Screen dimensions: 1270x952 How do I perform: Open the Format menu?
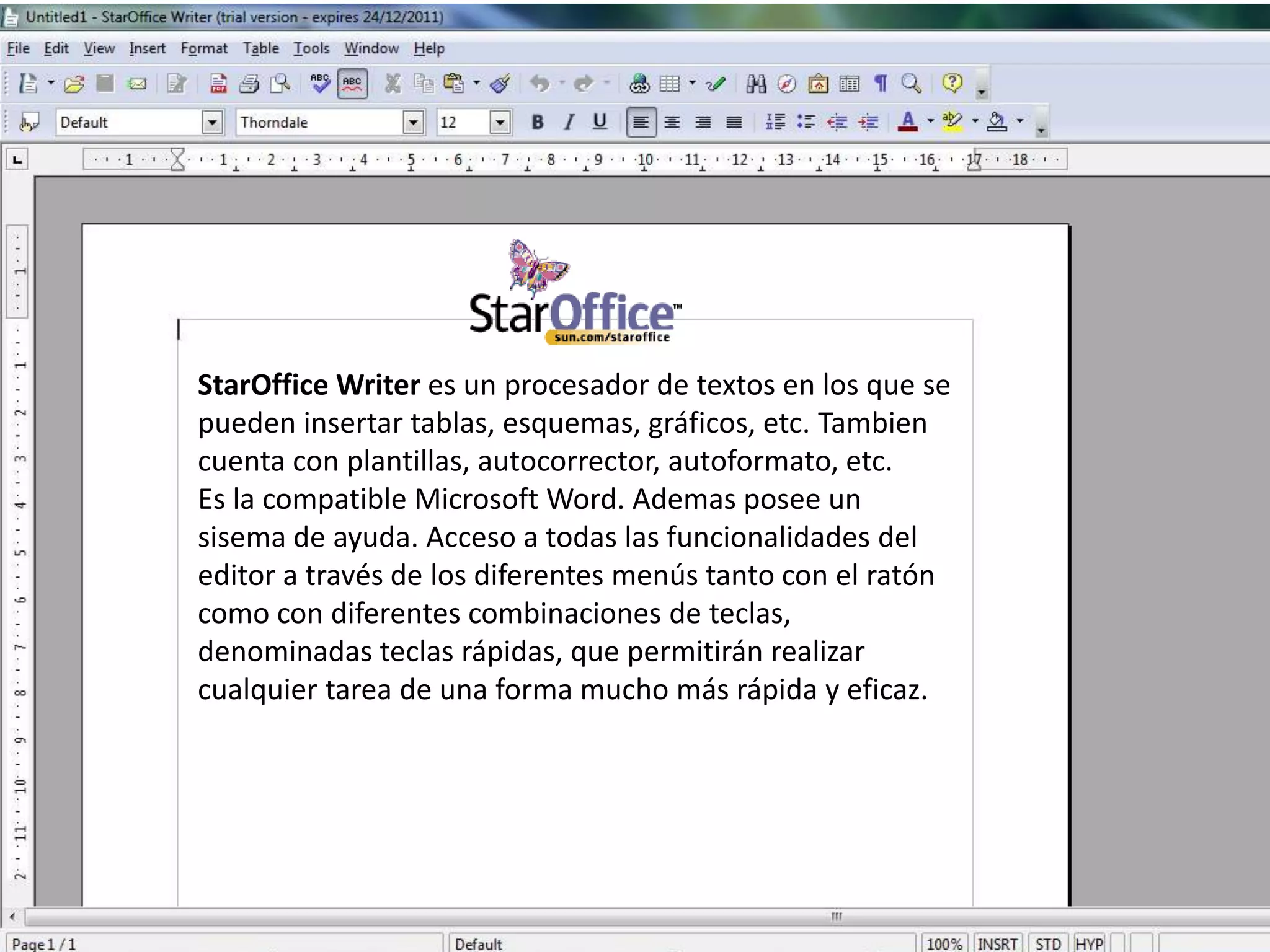pyautogui.click(x=204, y=48)
